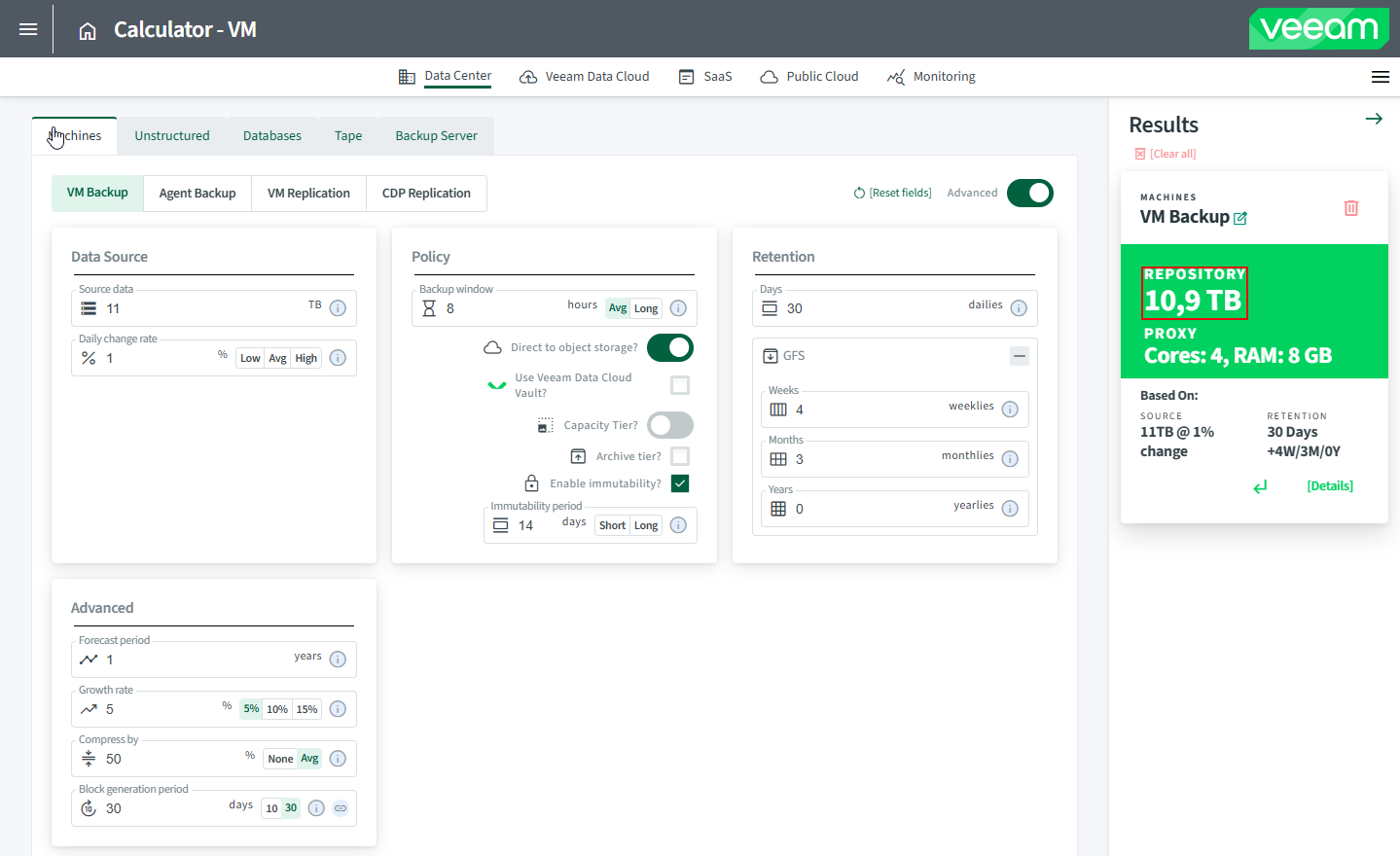This screenshot has height=856, width=1400.
Task: Open the Tape tab
Action: pyautogui.click(x=348, y=136)
